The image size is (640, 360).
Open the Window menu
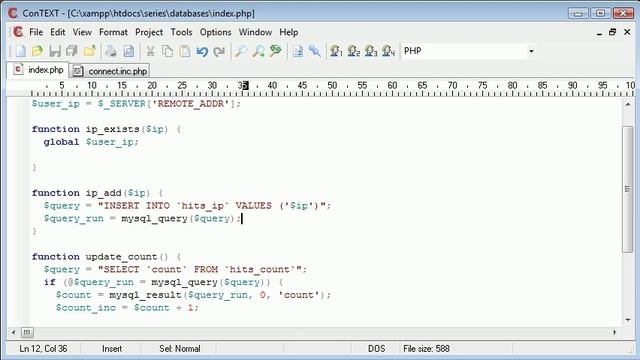pyautogui.click(x=255, y=32)
